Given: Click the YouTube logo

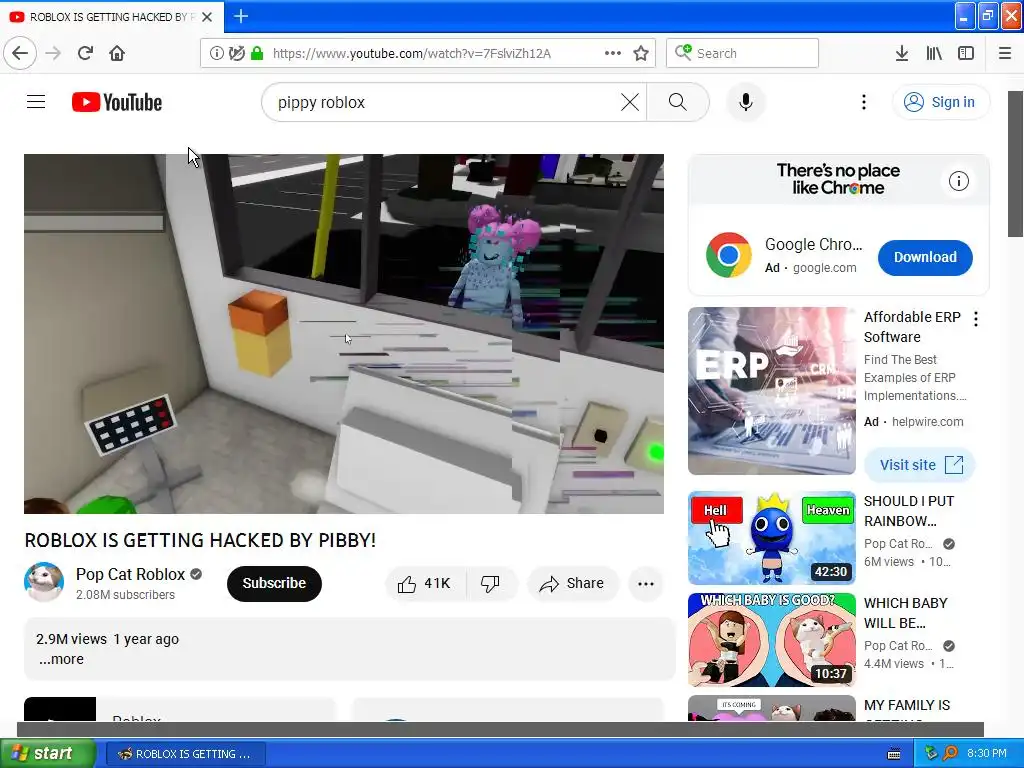Looking at the screenshot, I should 117,102.
